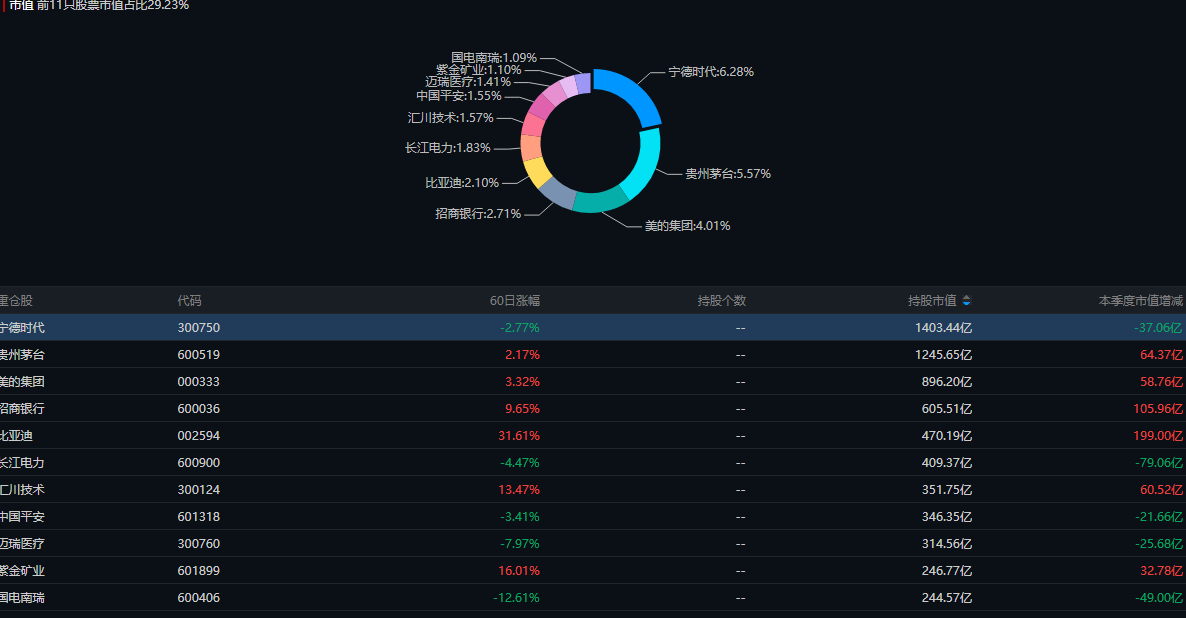Select the cyan 贵州茅台 donut segment

[x=644, y=163]
